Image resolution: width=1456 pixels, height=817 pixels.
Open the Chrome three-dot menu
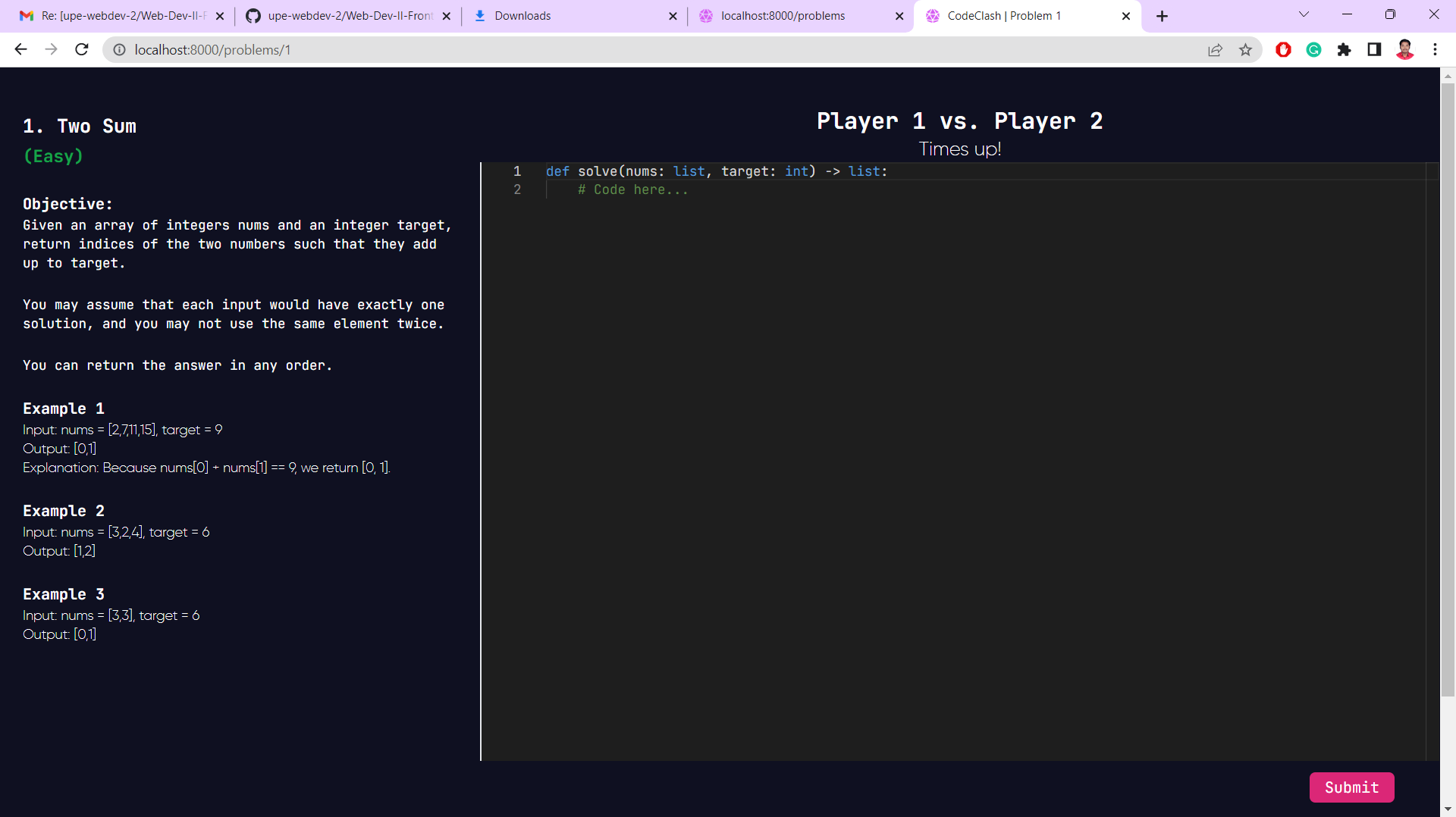(1435, 49)
